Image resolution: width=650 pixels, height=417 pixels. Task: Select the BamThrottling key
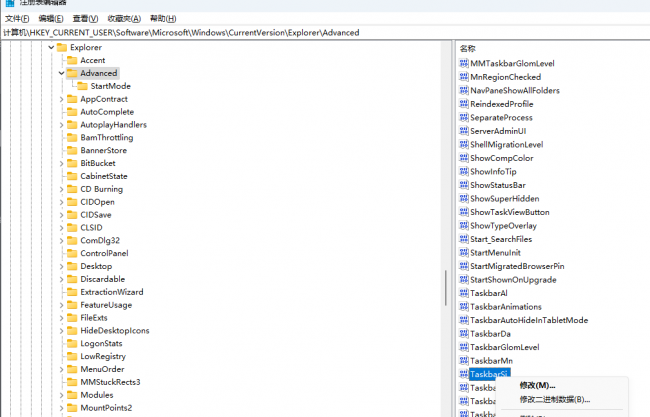107,138
